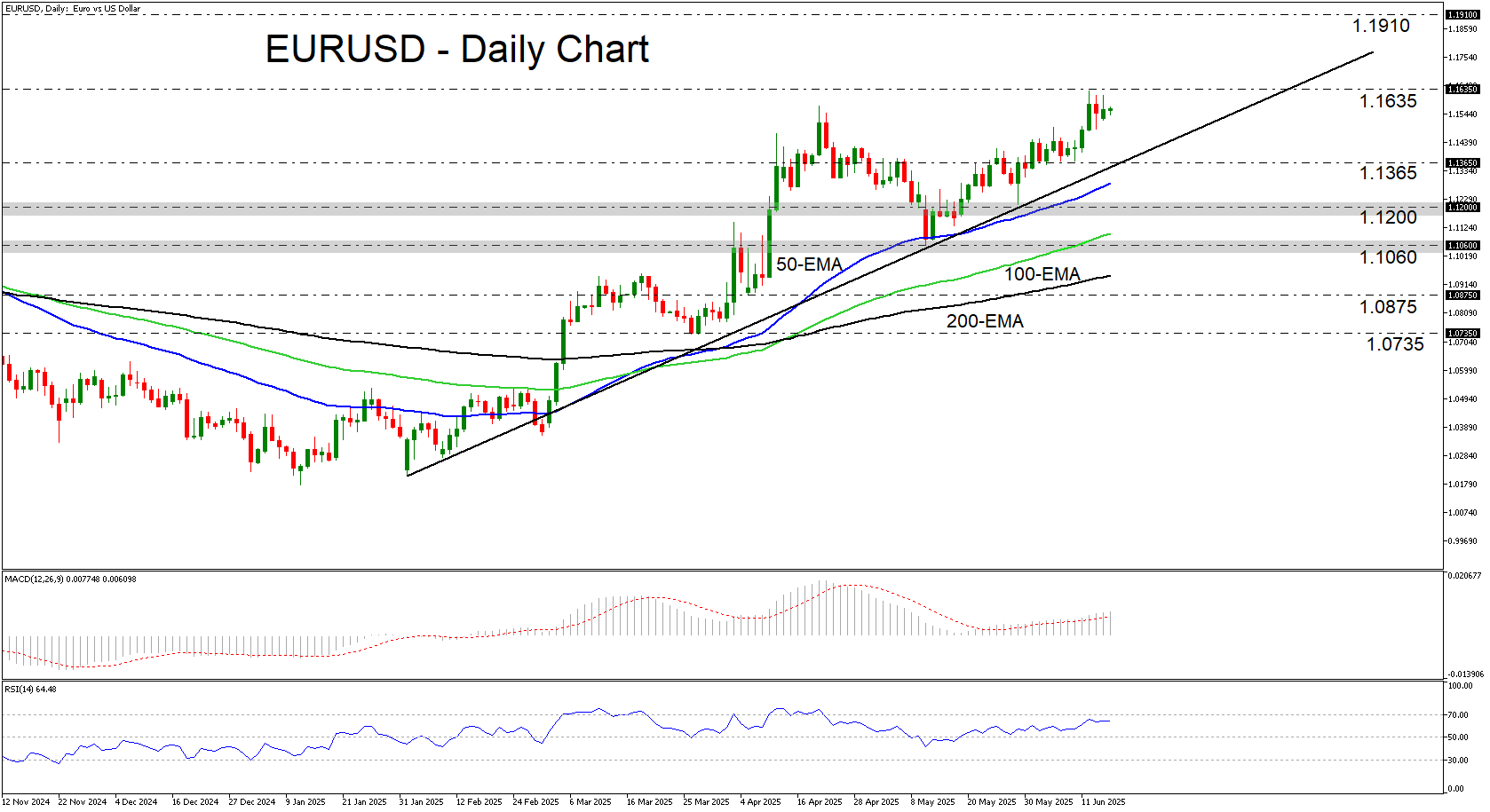Select the 1.1910 resistance level label
Screen dimensions: 1490x812
pyautogui.click(x=1381, y=26)
